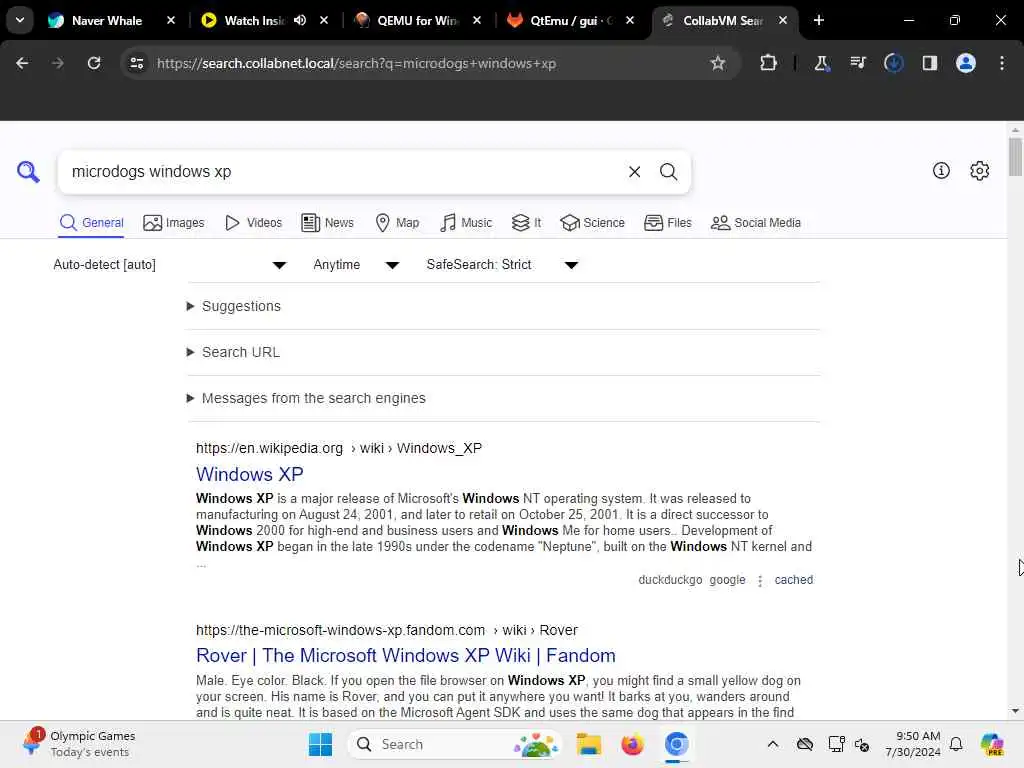Open Copilot preview icon in taskbar
Viewport: 1024px width, 768px height.
992,744
